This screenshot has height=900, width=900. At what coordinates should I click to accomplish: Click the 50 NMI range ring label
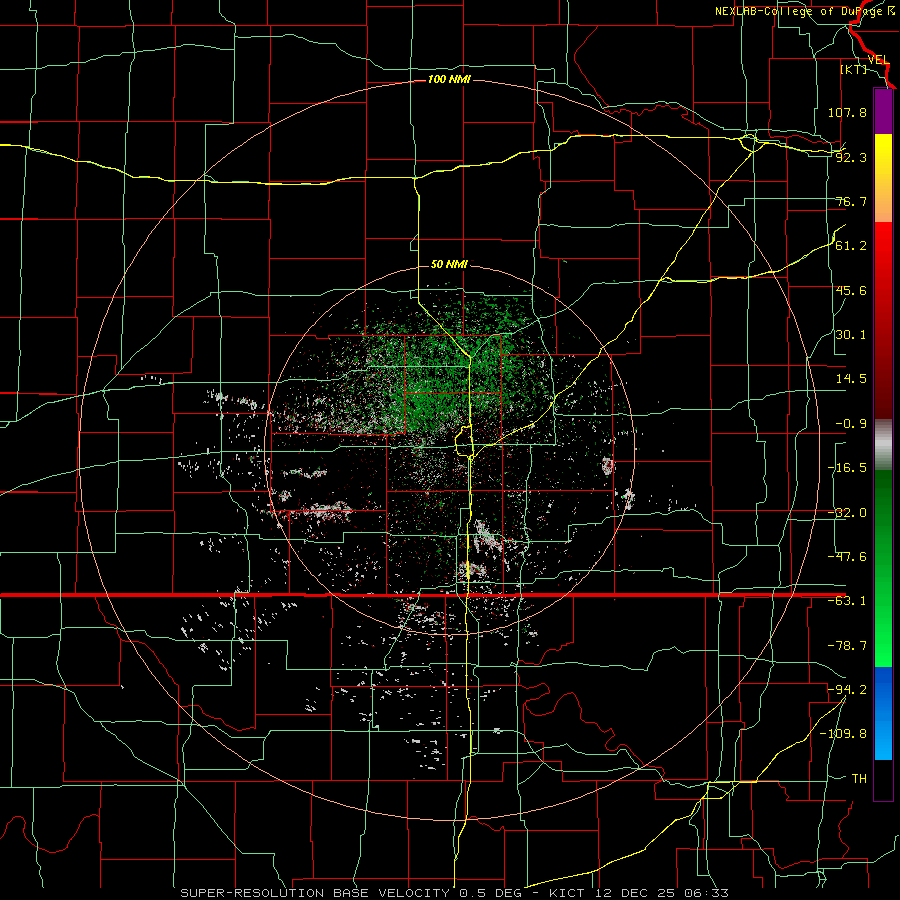pyautogui.click(x=449, y=264)
